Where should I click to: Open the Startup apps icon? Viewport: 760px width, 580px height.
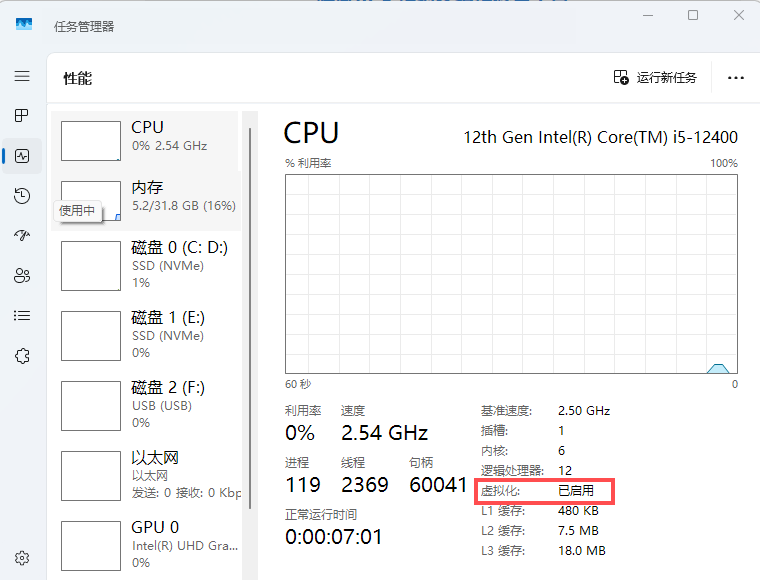(x=22, y=236)
